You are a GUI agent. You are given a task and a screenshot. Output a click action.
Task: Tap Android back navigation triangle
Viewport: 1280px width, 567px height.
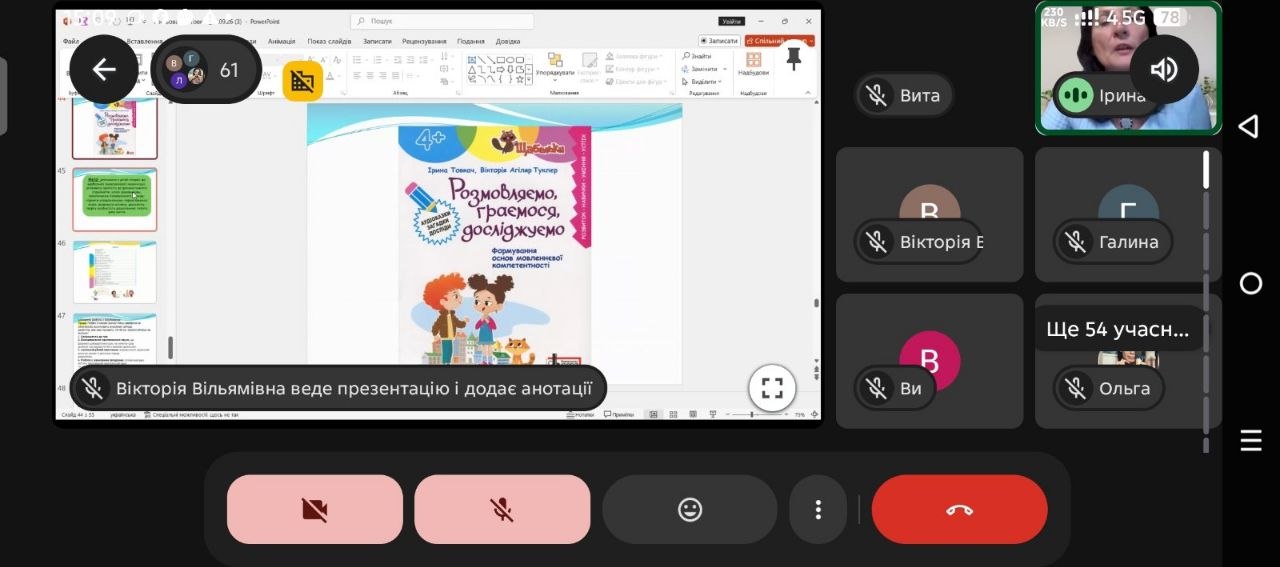click(x=1249, y=126)
